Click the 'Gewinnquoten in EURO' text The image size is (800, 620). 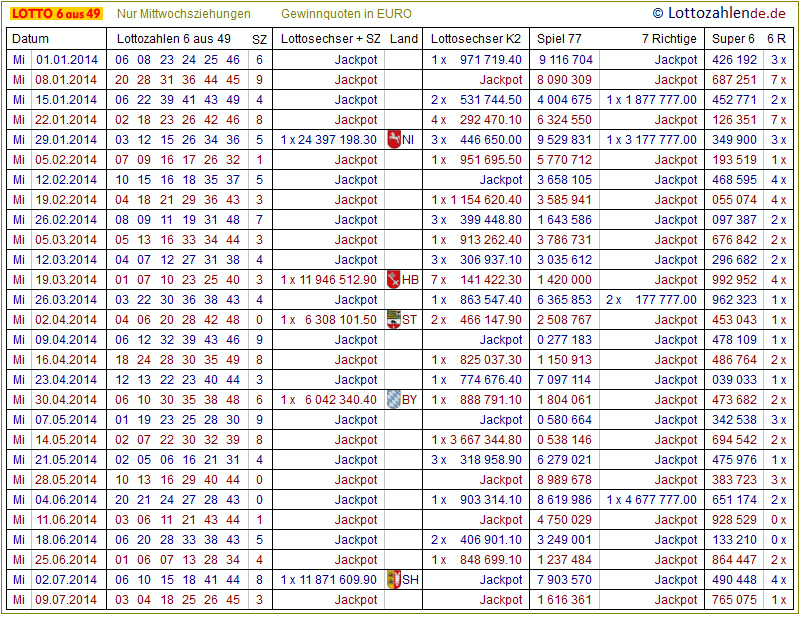tap(346, 14)
